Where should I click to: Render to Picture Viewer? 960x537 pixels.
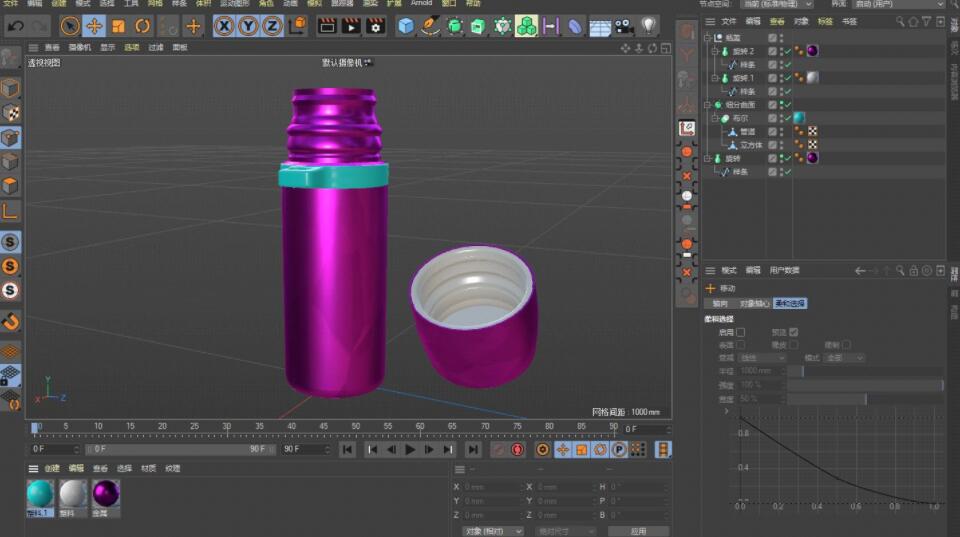(351, 26)
